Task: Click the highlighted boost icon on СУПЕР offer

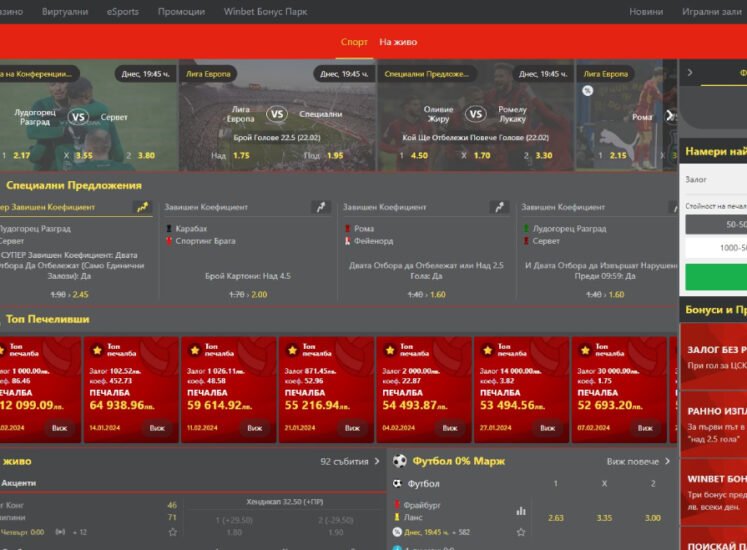Action: pyautogui.click(x=143, y=207)
